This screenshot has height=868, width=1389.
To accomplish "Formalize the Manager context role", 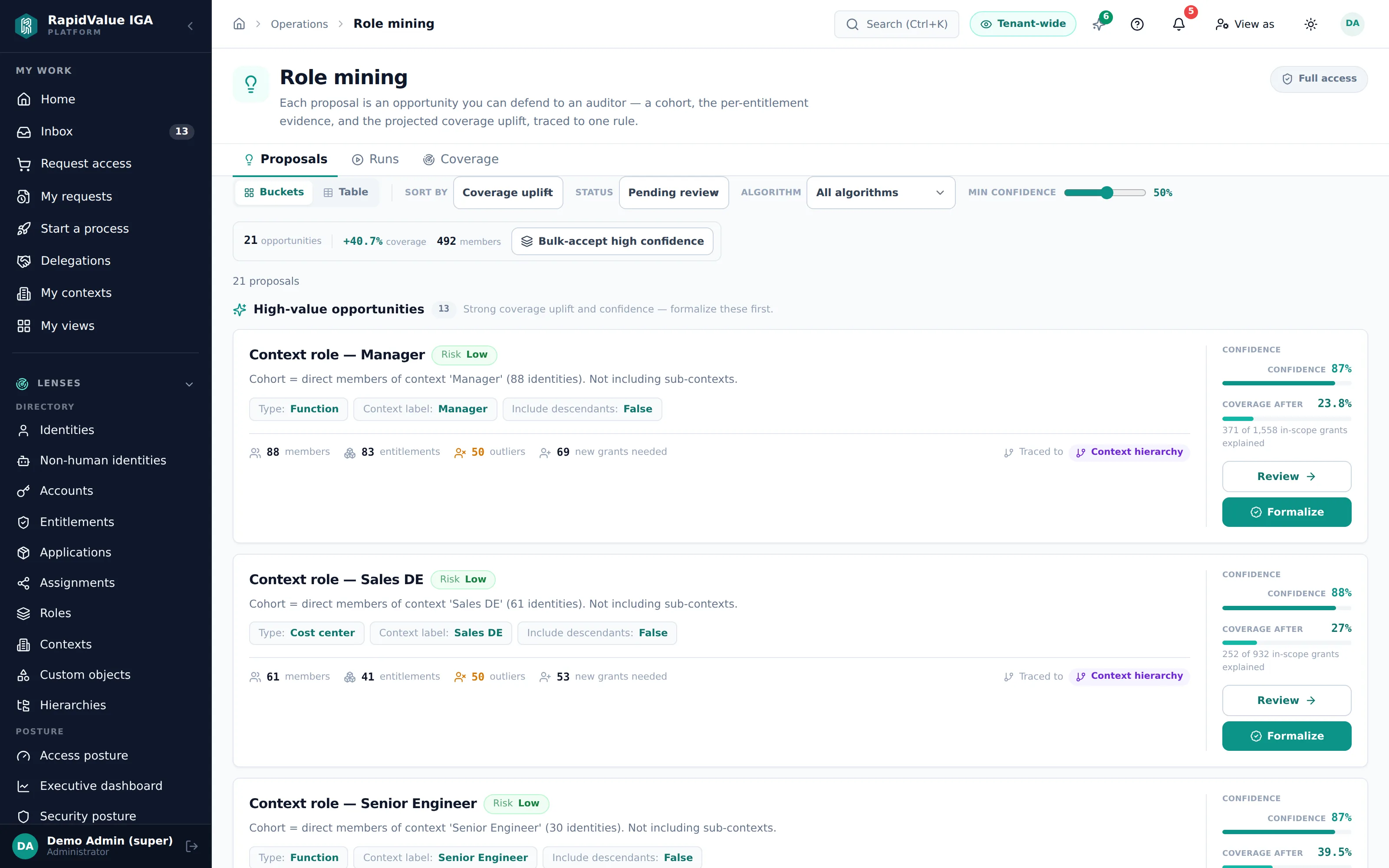I will tap(1286, 512).
